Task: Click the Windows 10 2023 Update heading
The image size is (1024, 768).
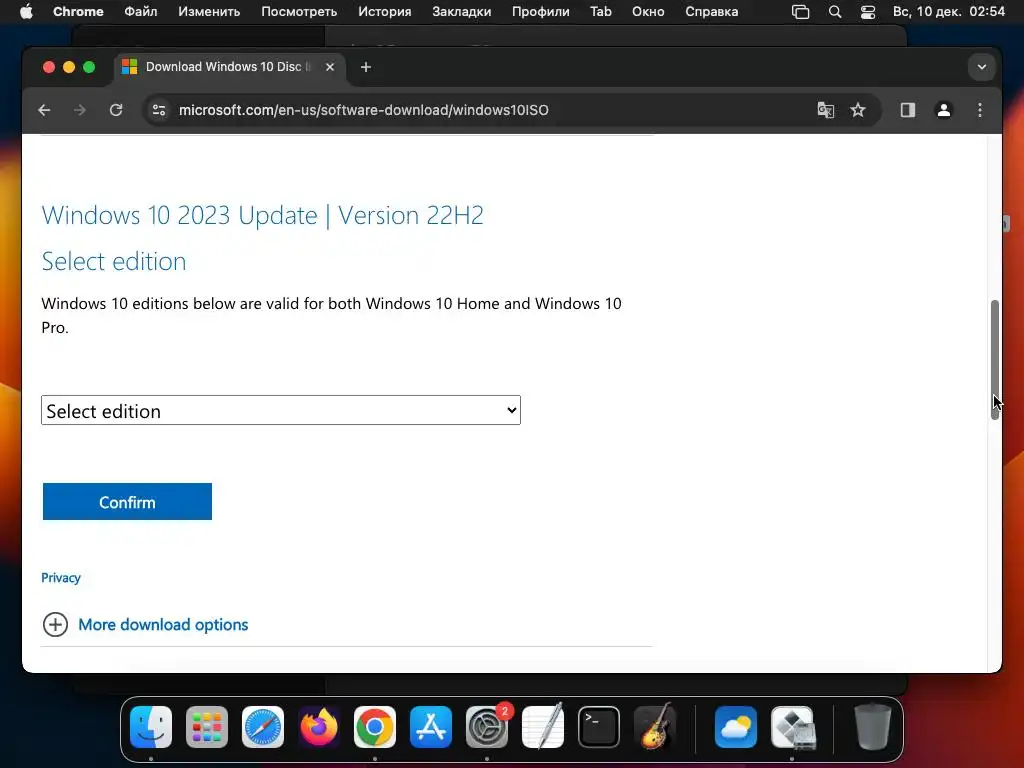Action: coord(263,216)
